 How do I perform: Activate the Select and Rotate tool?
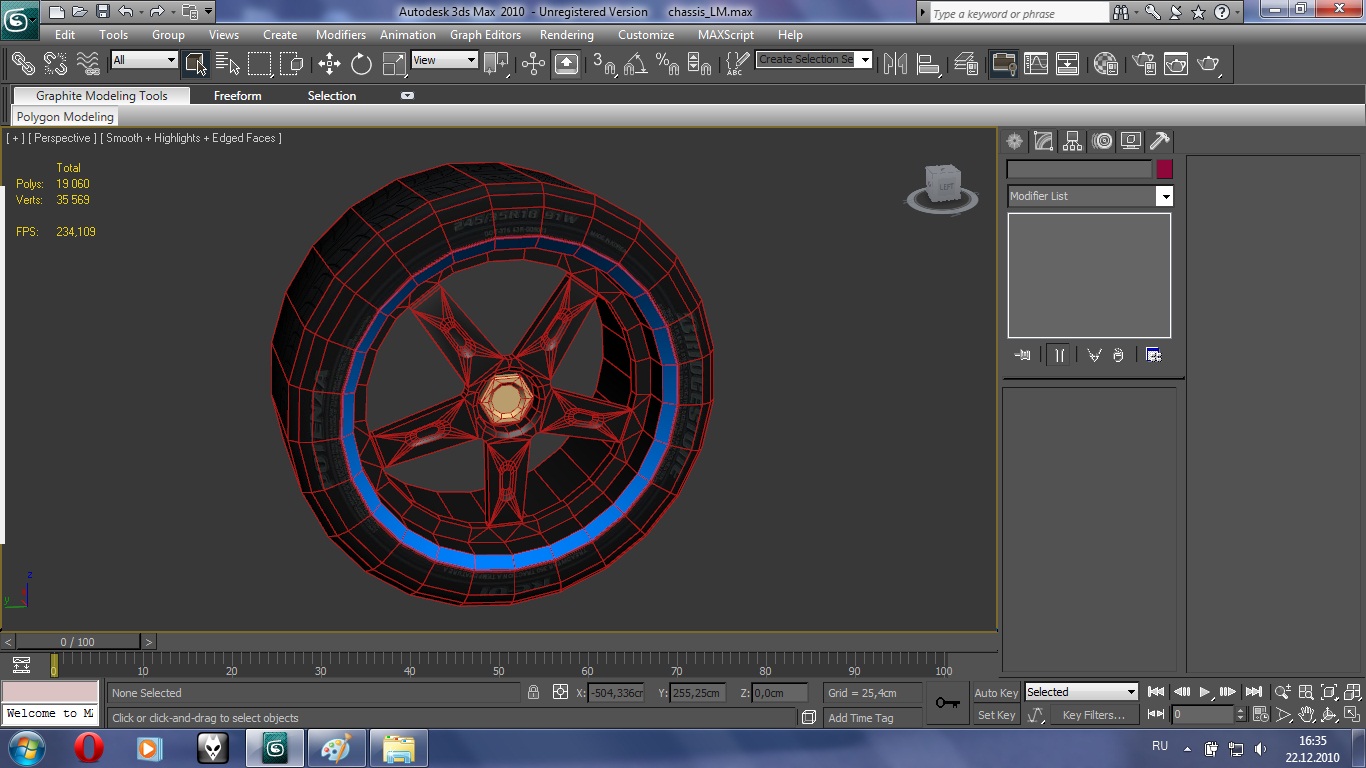361,64
